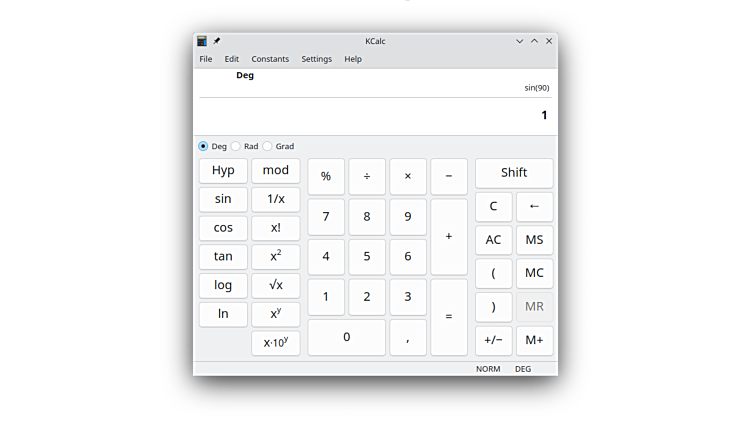Toggle the plus/minus sign key
Viewport: 752px width, 423px height.
(x=493, y=340)
